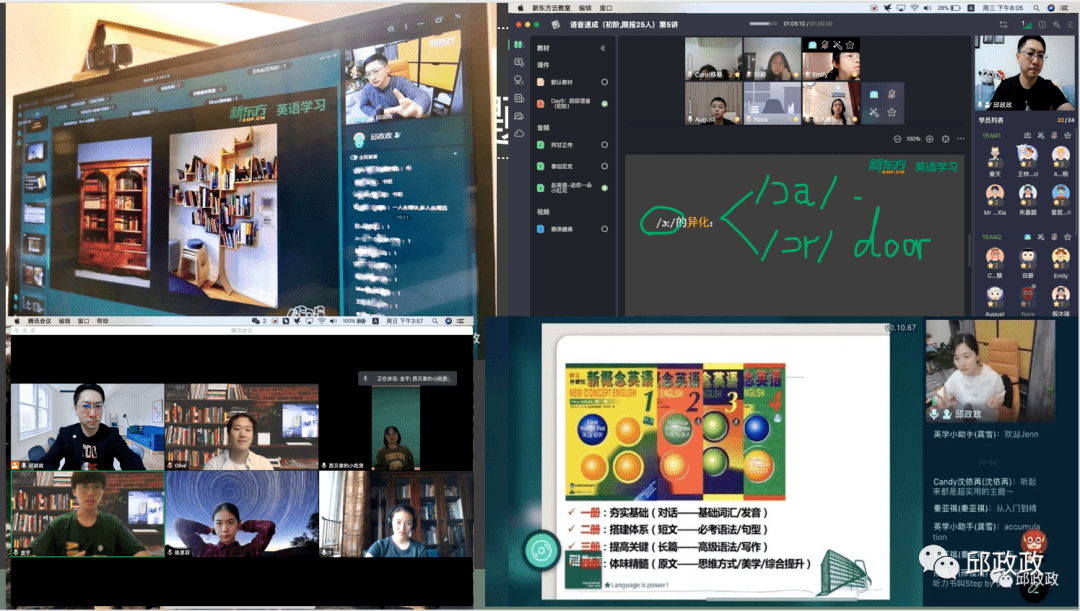The width and height of the screenshot is (1080, 611).
Task: Open the 腾讯会议 application menu
Action: coord(39,321)
